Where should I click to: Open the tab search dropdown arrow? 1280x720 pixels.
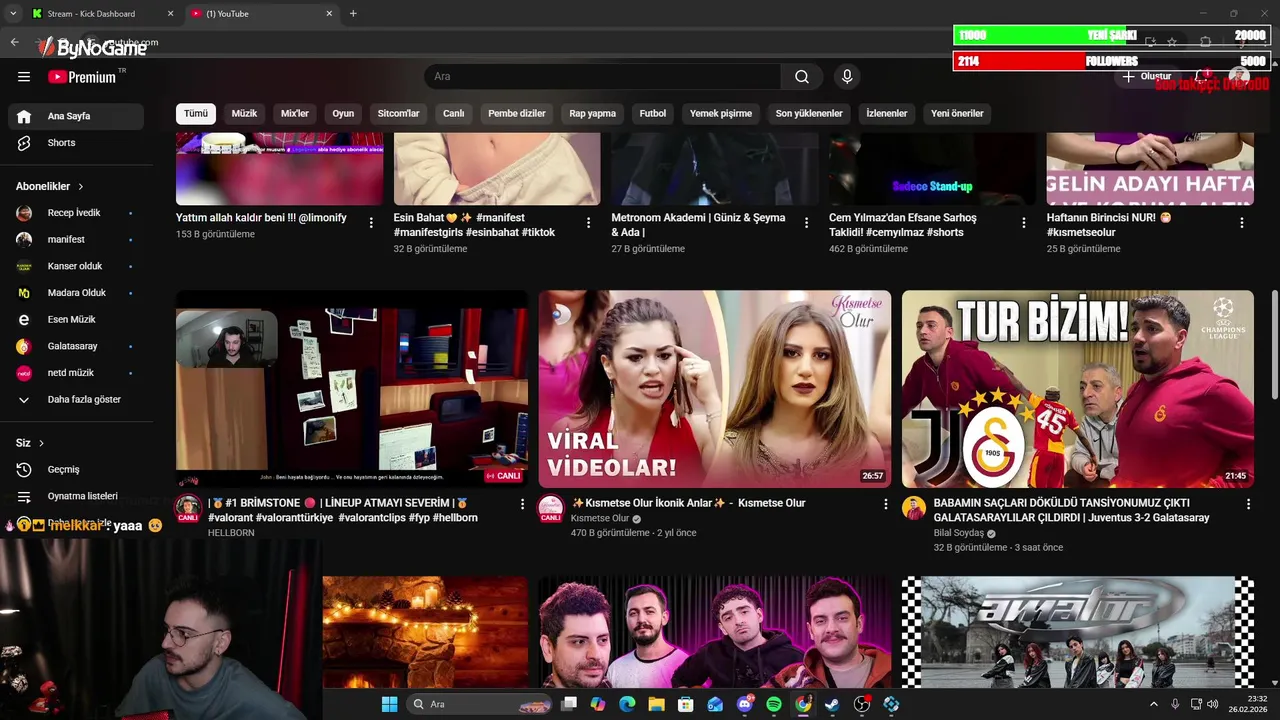click(x=13, y=13)
